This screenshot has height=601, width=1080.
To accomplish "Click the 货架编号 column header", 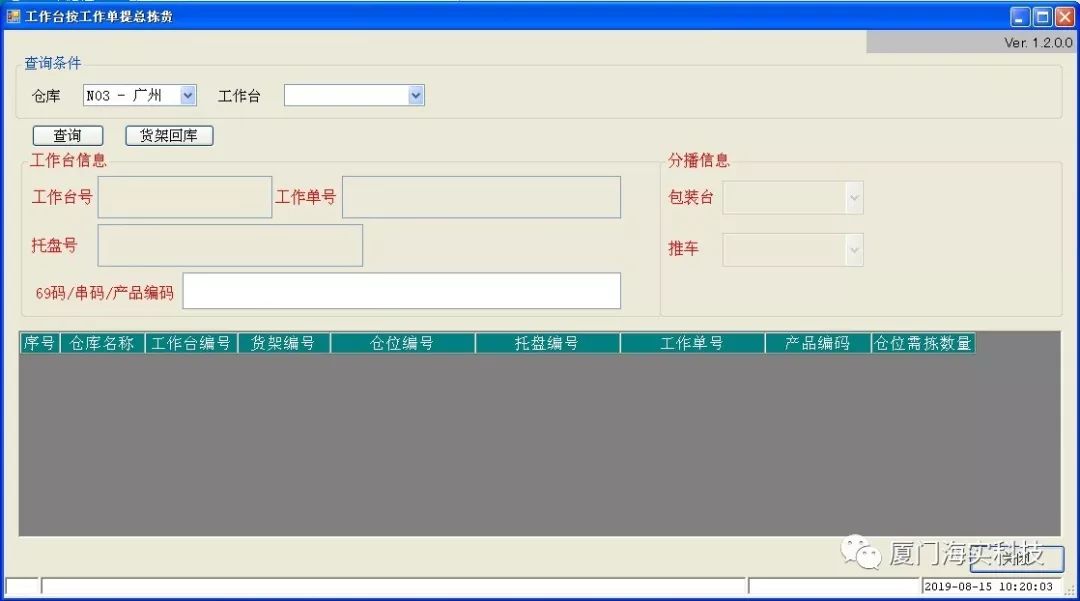I will (283, 343).
